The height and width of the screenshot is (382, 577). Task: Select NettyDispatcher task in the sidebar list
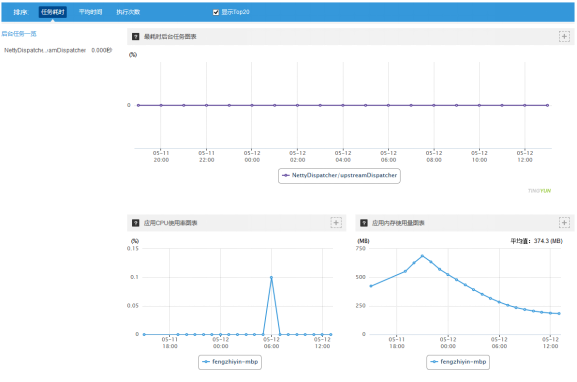coord(45,50)
